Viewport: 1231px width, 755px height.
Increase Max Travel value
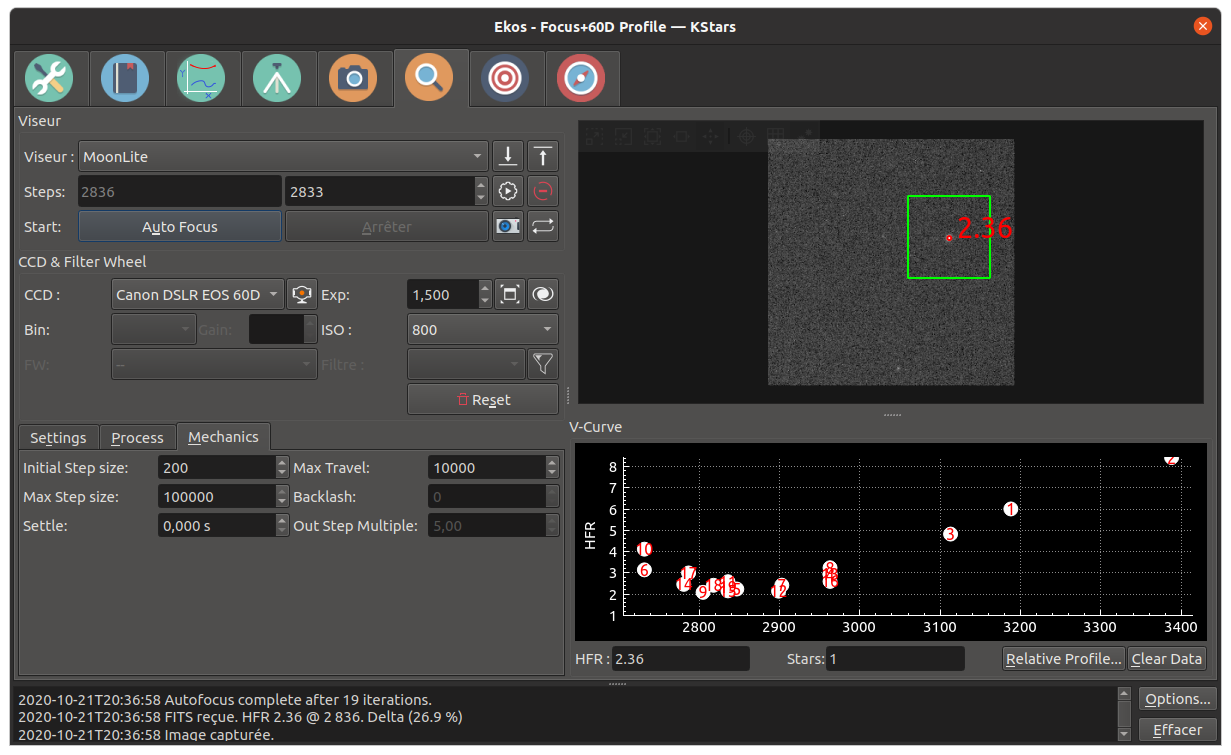(x=552, y=462)
